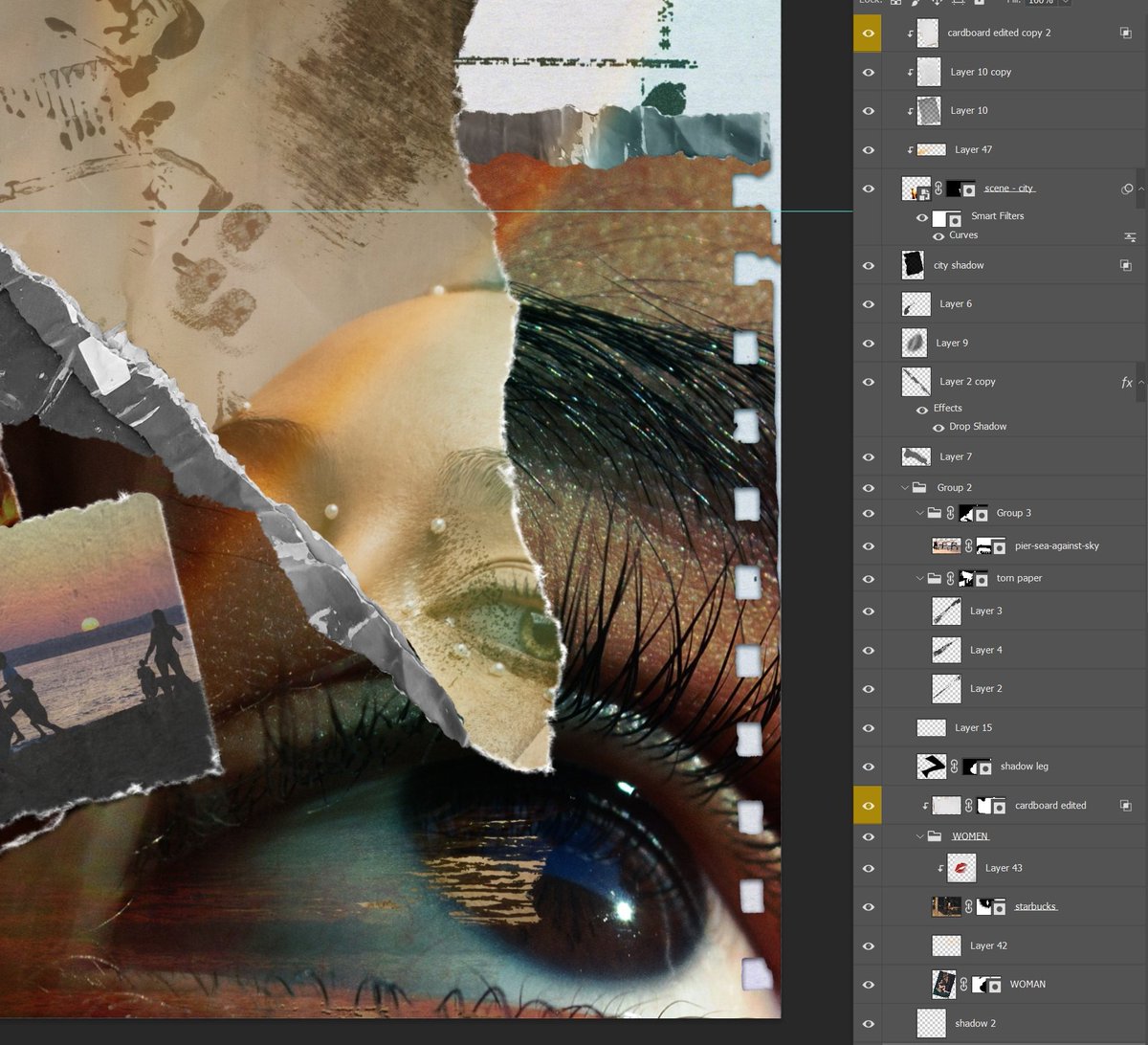Click the smart filter indicator on scene - city
This screenshot has width=1148, height=1045.
pyautogui.click(x=1127, y=189)
